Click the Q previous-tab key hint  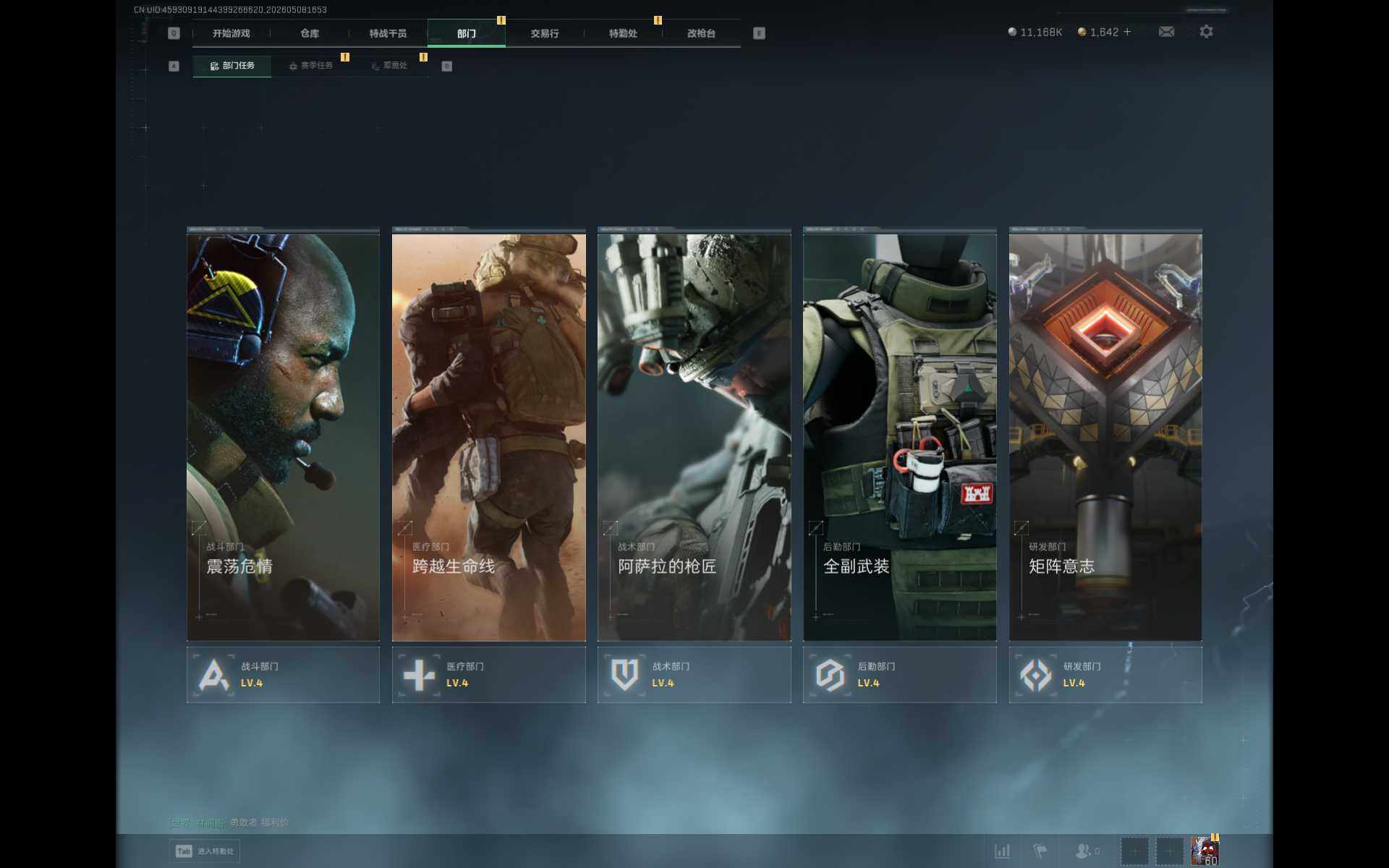click(x=174, y=33)
